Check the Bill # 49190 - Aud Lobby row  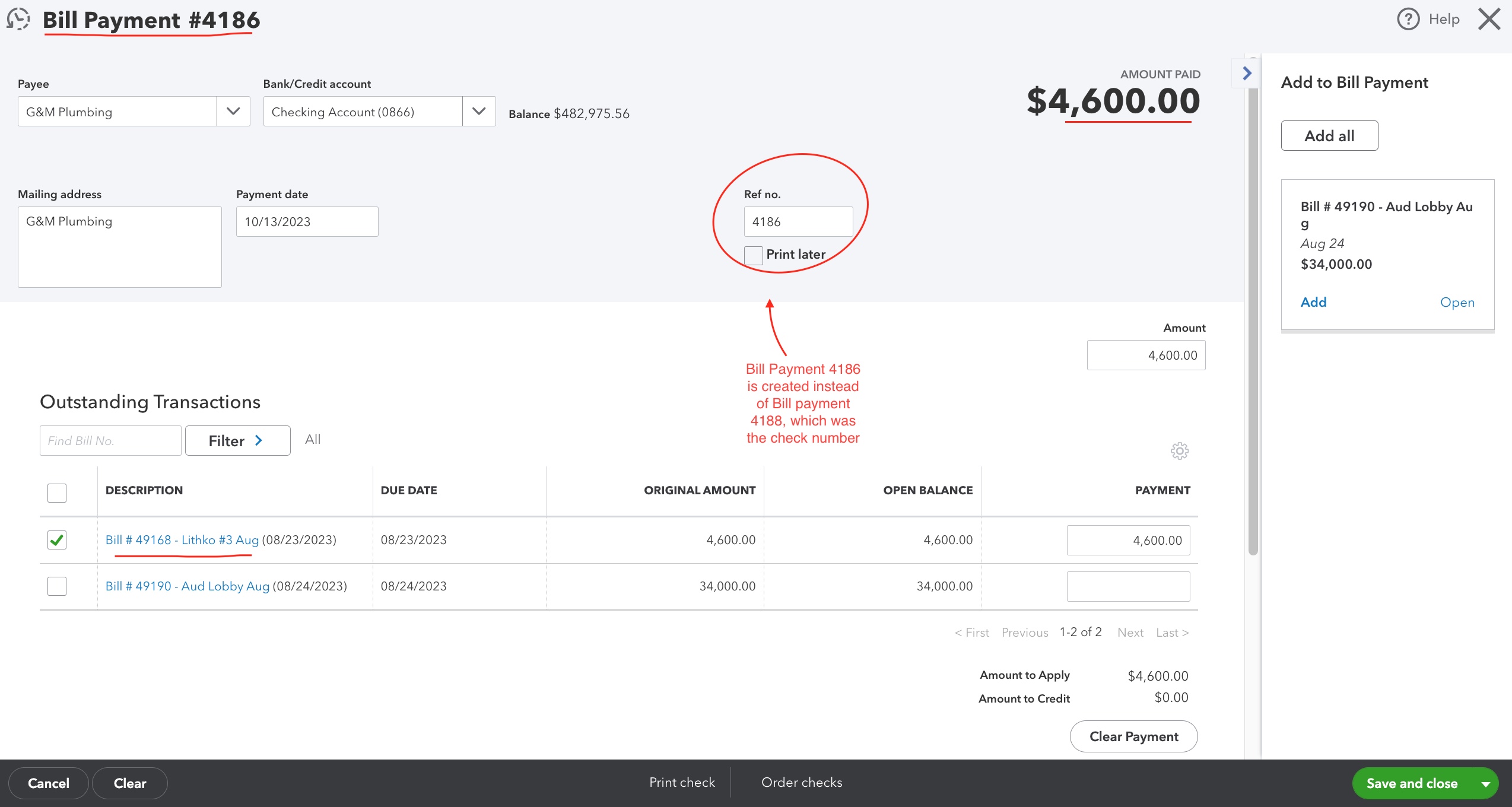[56, 586]
